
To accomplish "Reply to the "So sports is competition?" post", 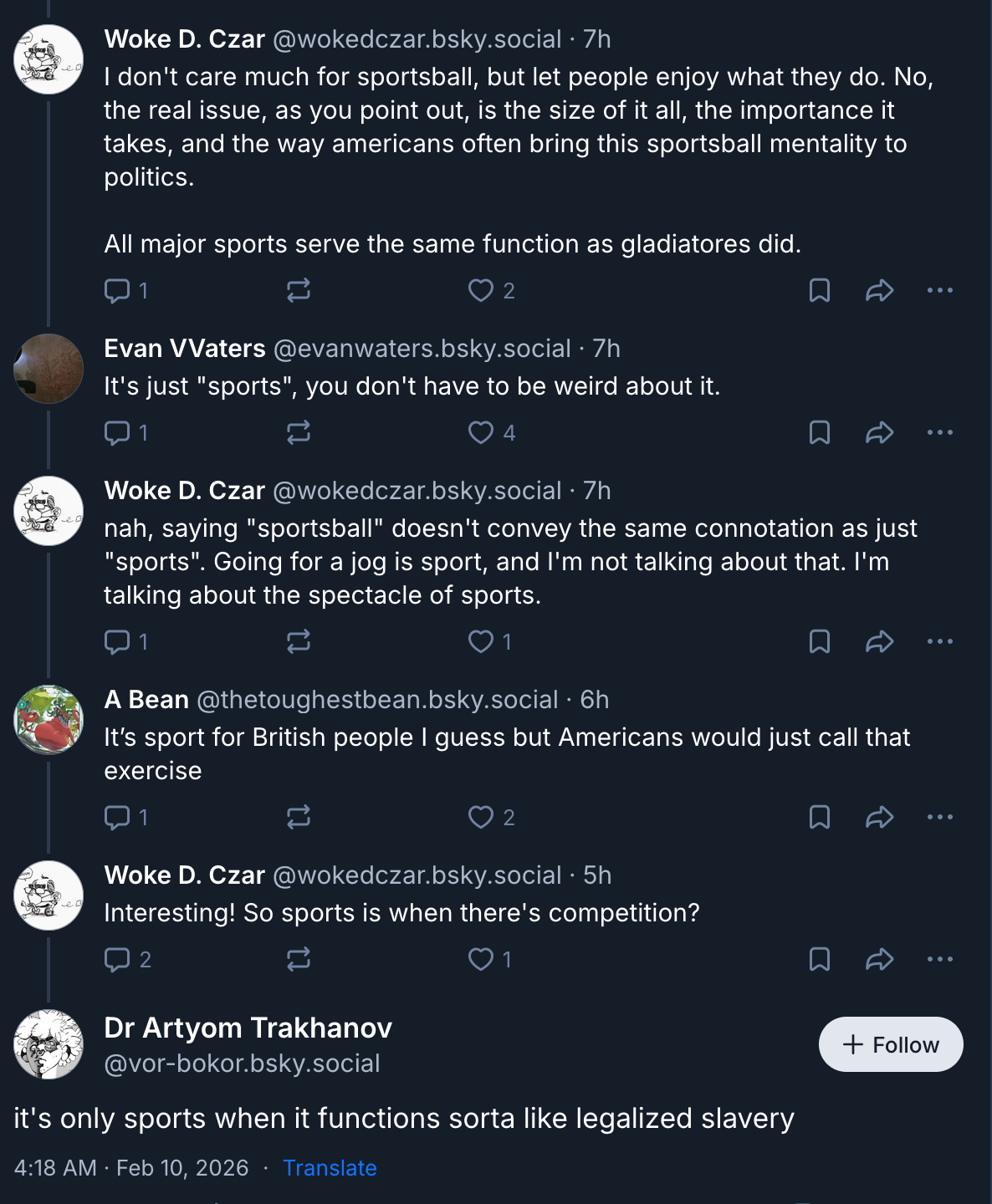I will coord(117,959).
